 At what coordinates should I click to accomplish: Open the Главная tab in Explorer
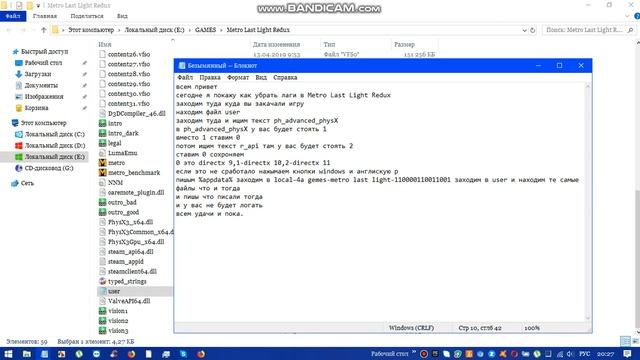coord(44,16)
